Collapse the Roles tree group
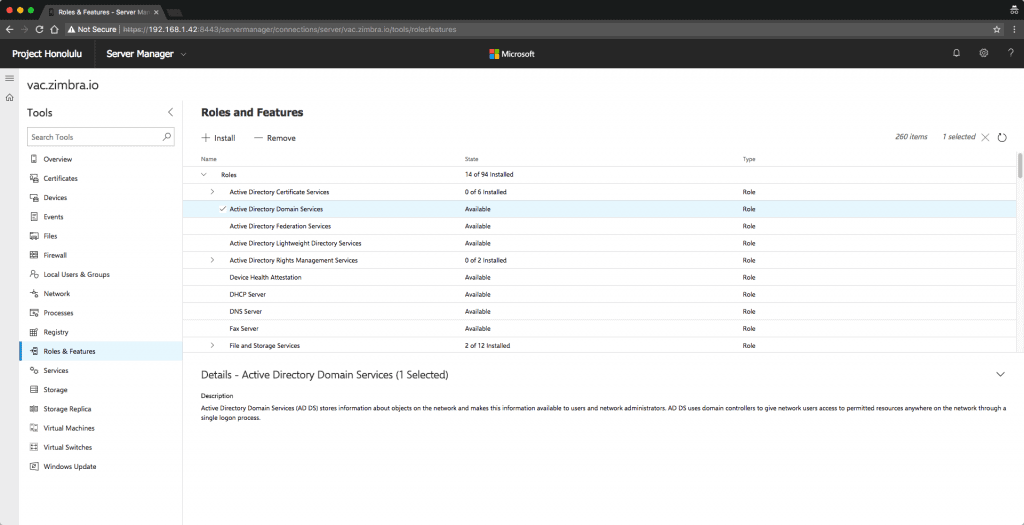The image size is (1024, 525). (204, 175)
